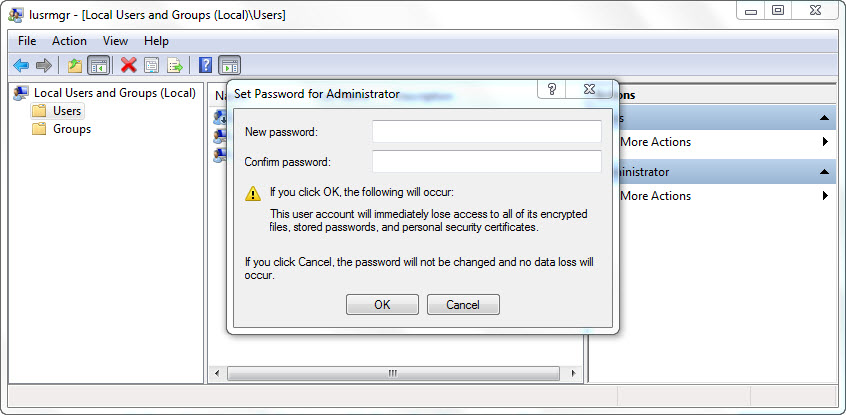Open Properties from the toolbar icon
Viewport: 846px width, 415px height.
pos(151,65)
